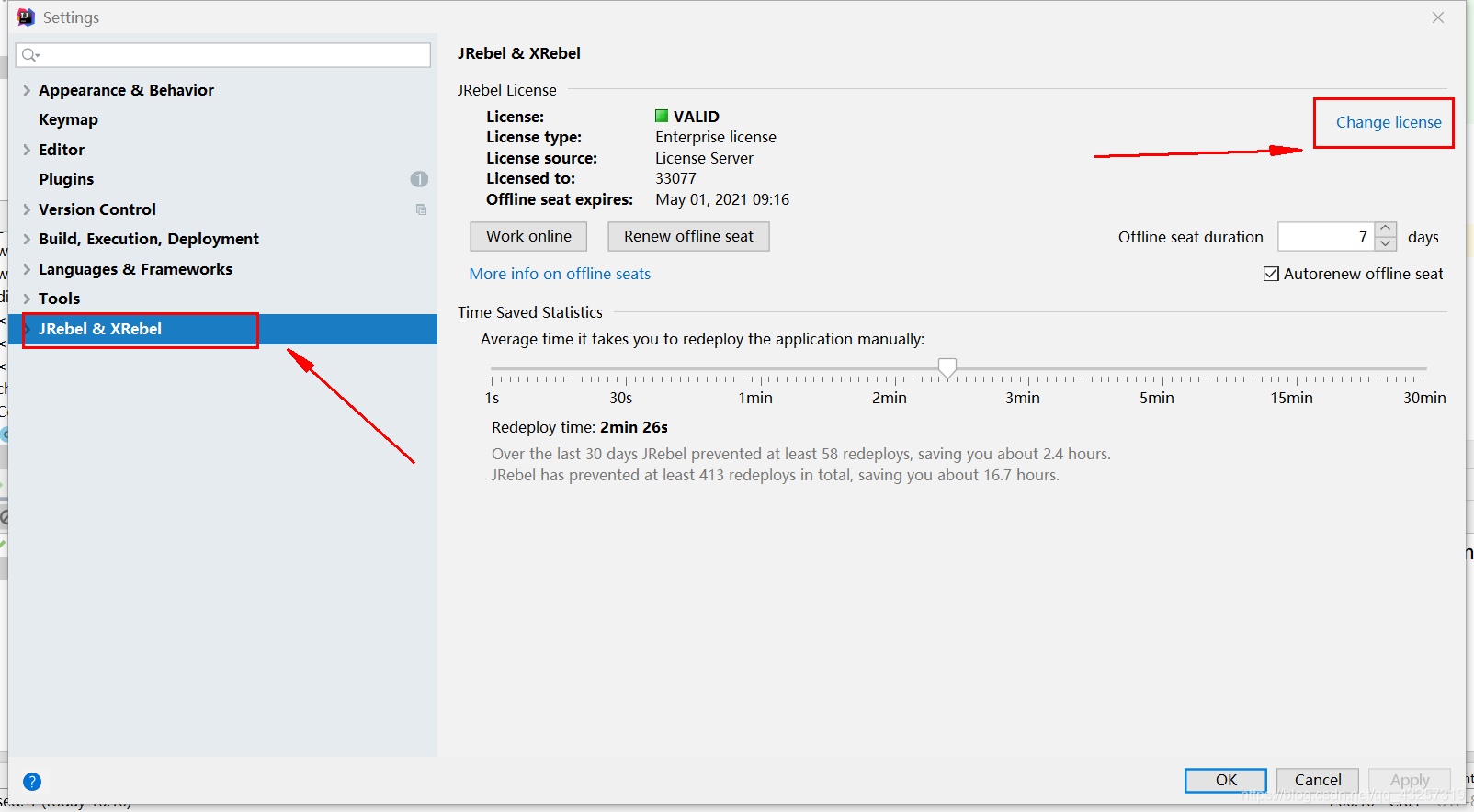1474x812 pixels.
Task: Select Version Control category
Action: [x=97, y=209]
